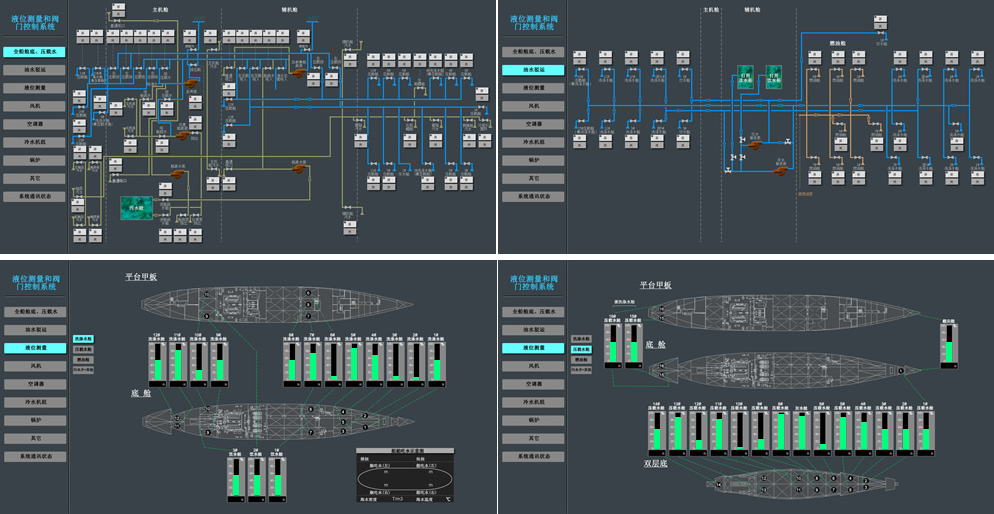Toggle white valve right of upper pump, top-right panel

790,143
